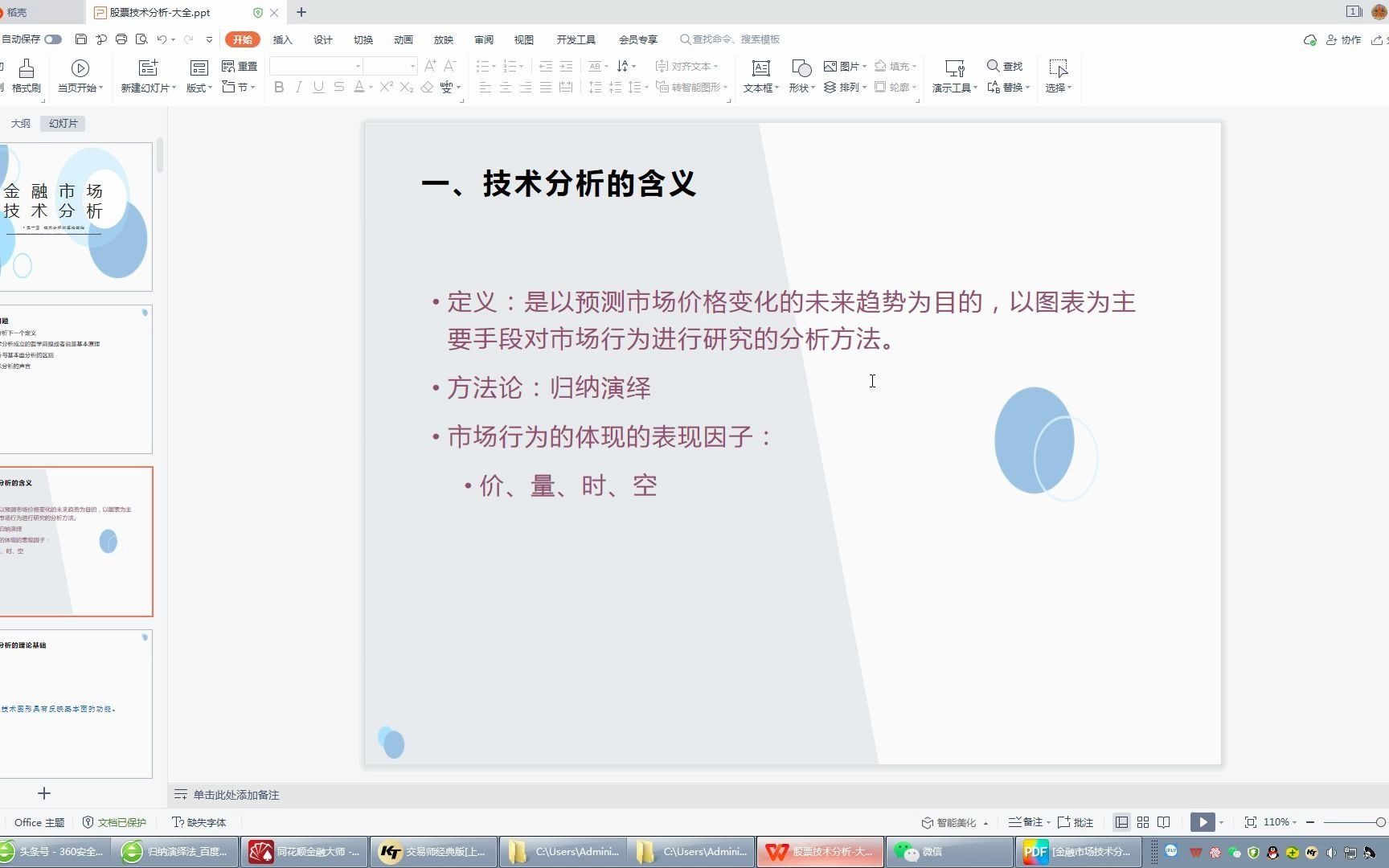Click the zoom out minus button
Viewport: 1389px width, 868px height.
click(x=1310, y=822)
